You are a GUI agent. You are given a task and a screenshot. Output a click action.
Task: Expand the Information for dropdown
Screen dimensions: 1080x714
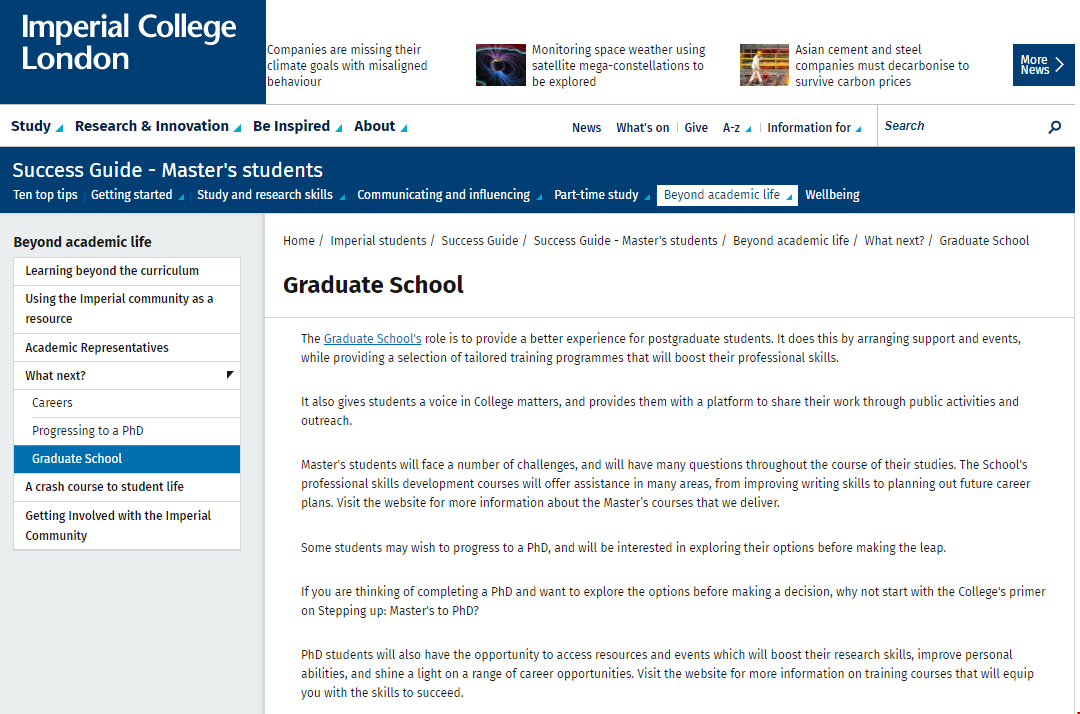pyautogui.click(x=813, y=128)
